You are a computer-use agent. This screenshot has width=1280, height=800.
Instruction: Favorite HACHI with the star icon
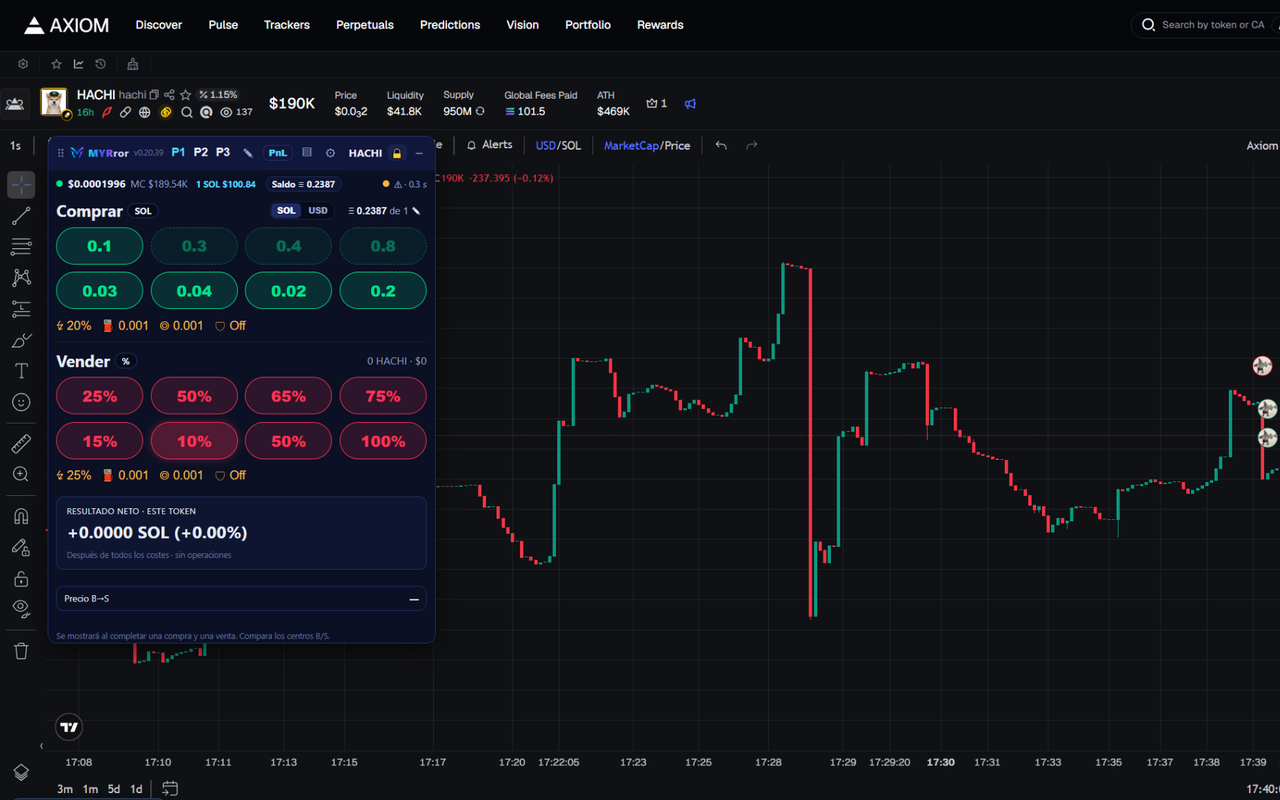[x=185, y=95]
